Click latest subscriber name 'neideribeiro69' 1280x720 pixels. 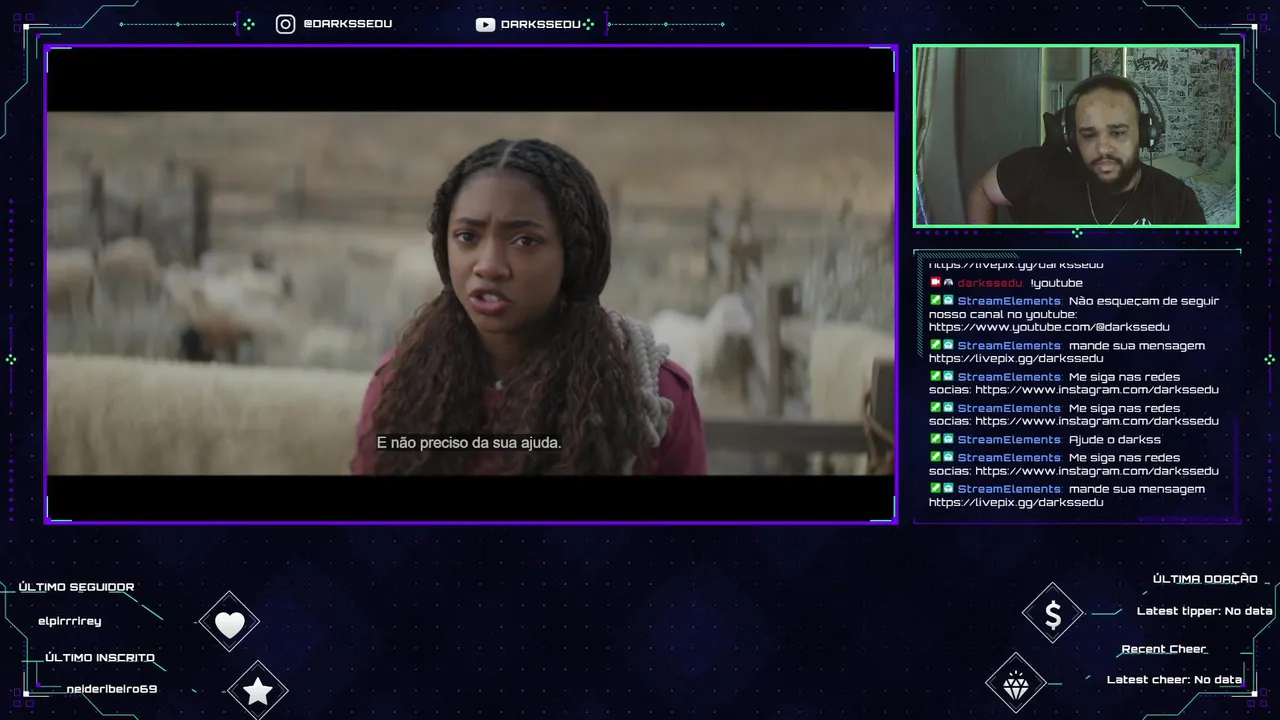click(112, 689)
